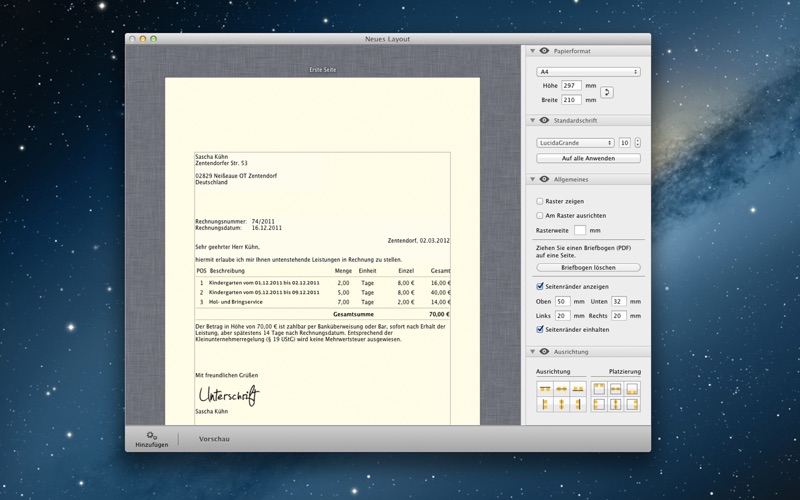Open the LucidaGrande font dropdown
800x500 pixels.
click(x=575, y=143)
